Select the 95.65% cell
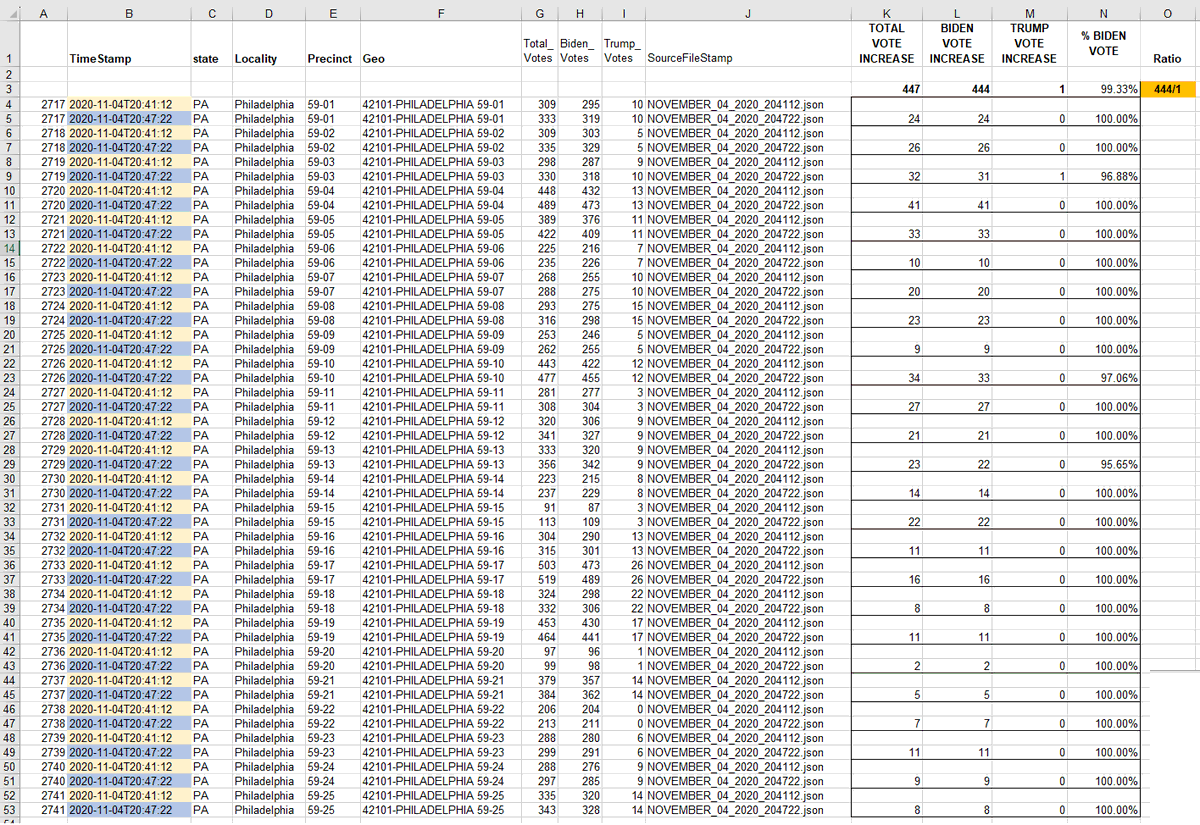Screen dimensions: 1200x825 point(1102,464)
